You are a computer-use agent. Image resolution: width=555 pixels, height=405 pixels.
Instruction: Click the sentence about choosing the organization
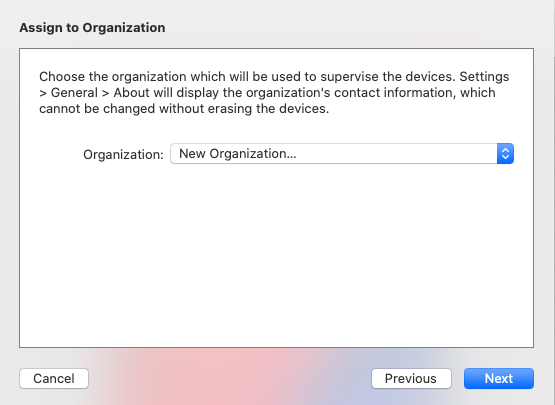click(247, 76)
